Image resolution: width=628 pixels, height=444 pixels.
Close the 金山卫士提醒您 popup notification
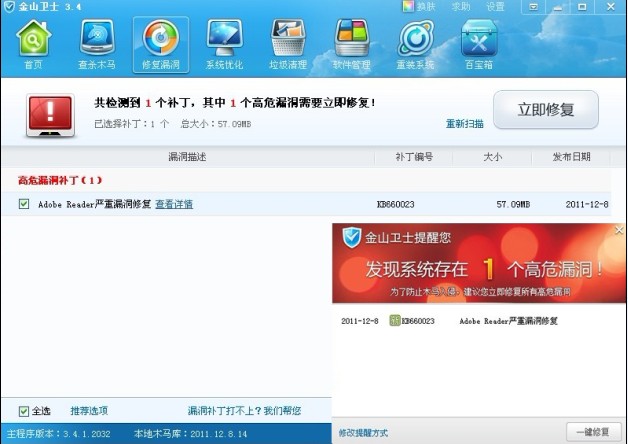[x=619, y=230]
